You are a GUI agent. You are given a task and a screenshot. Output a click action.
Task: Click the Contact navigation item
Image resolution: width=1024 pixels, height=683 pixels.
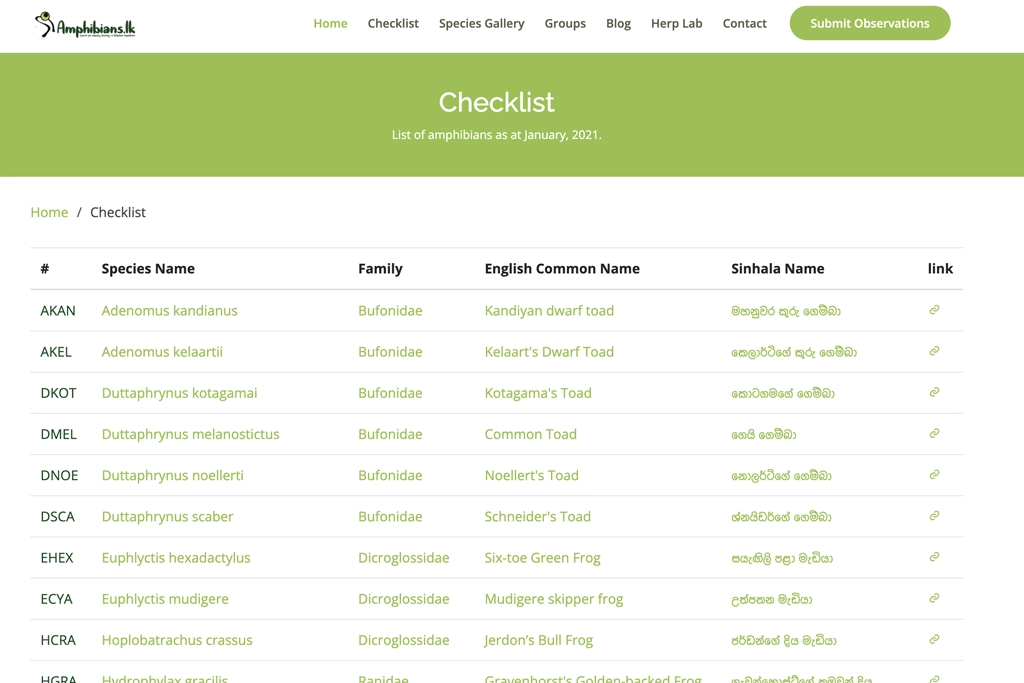coord(744,23)
